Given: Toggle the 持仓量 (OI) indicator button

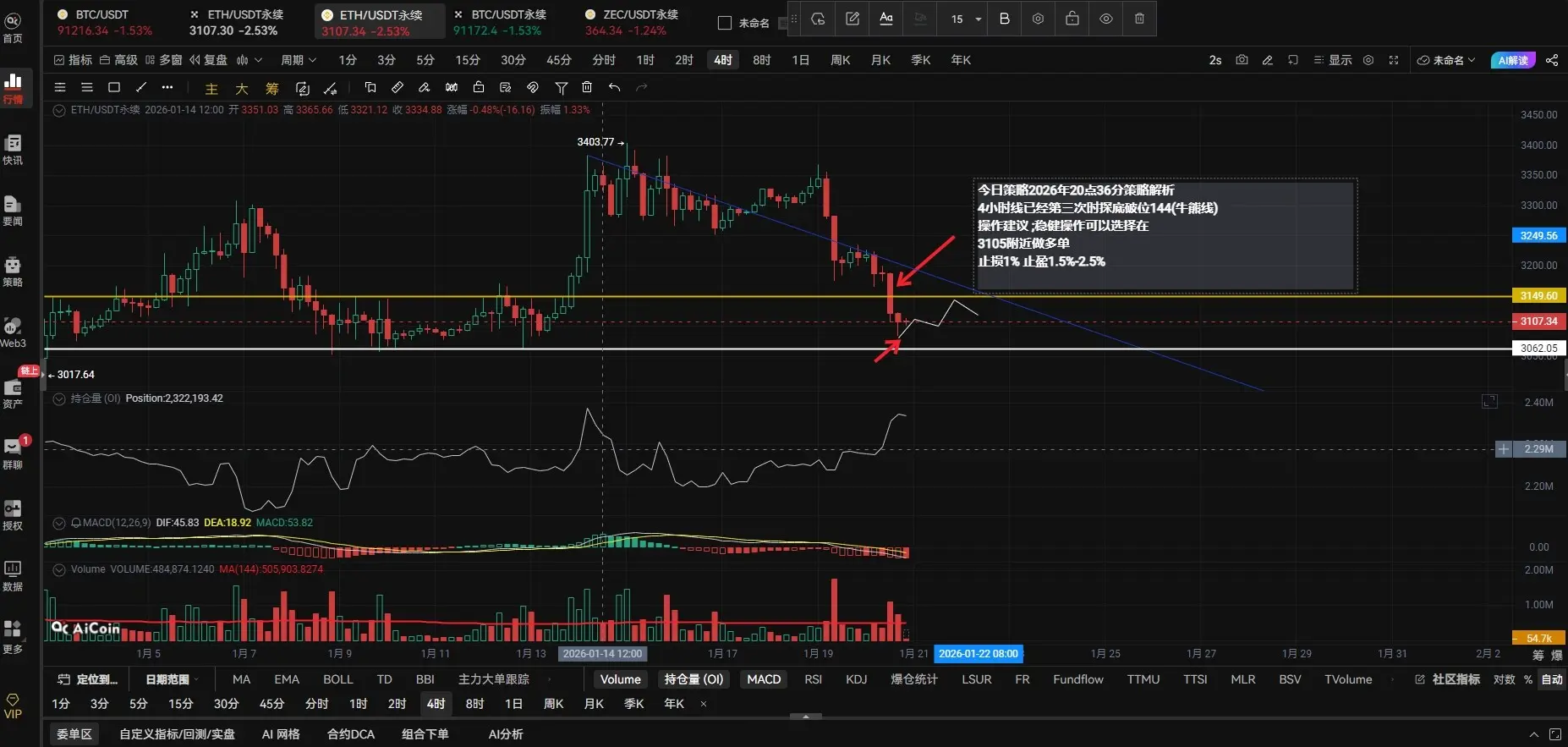Looking at the screenshot, I should (x=694, y=679).
